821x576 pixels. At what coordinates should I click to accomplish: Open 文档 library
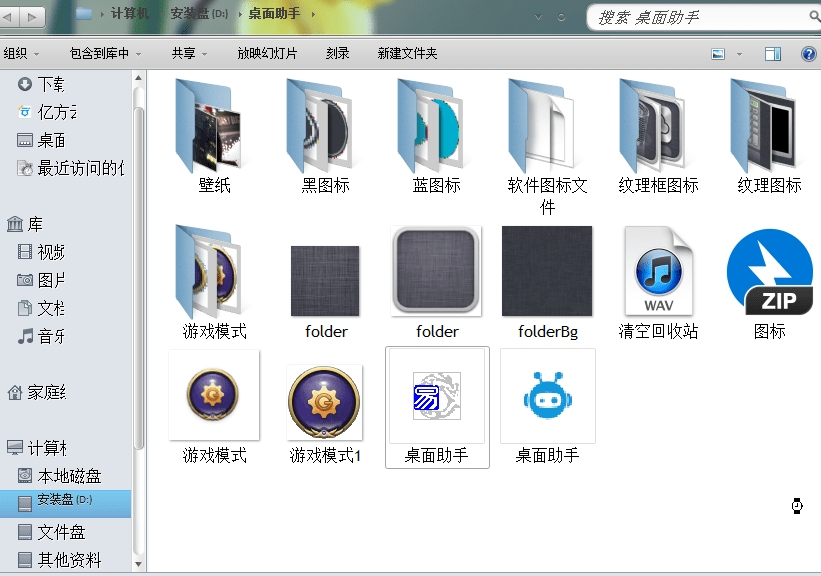pyautogui.click(x=41, y=308)
